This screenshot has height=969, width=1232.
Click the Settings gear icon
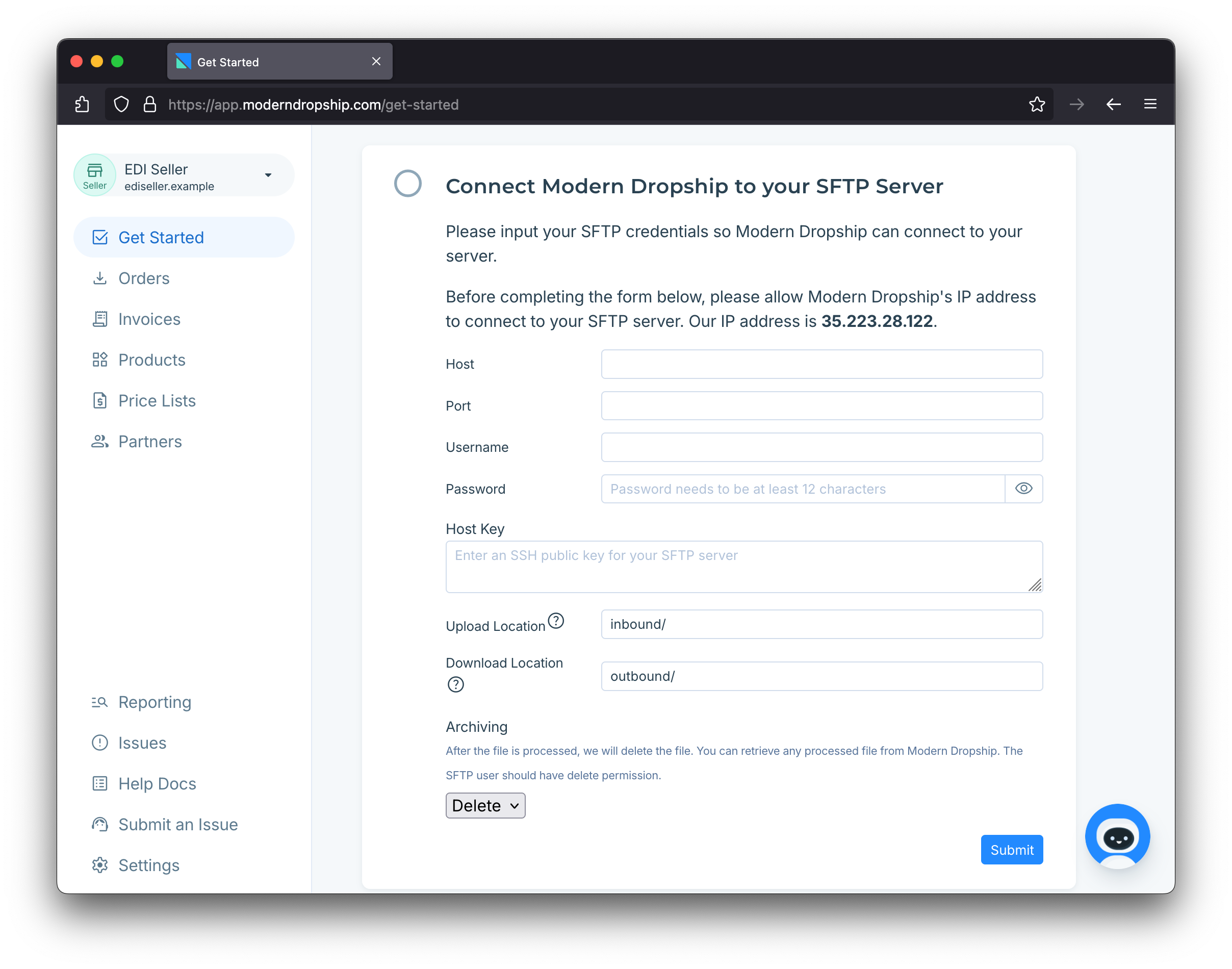[100, 866]
